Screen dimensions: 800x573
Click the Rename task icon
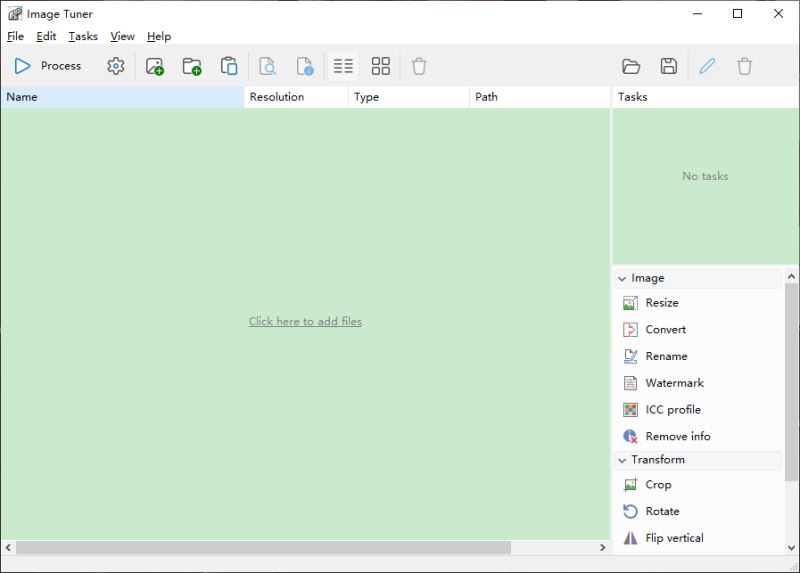pos(630,356)
